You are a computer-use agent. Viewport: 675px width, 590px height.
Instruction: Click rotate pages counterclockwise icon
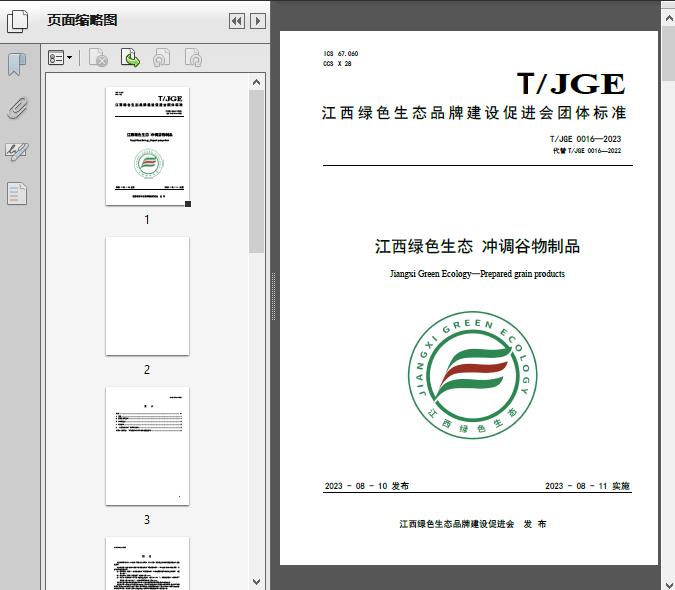162,58
